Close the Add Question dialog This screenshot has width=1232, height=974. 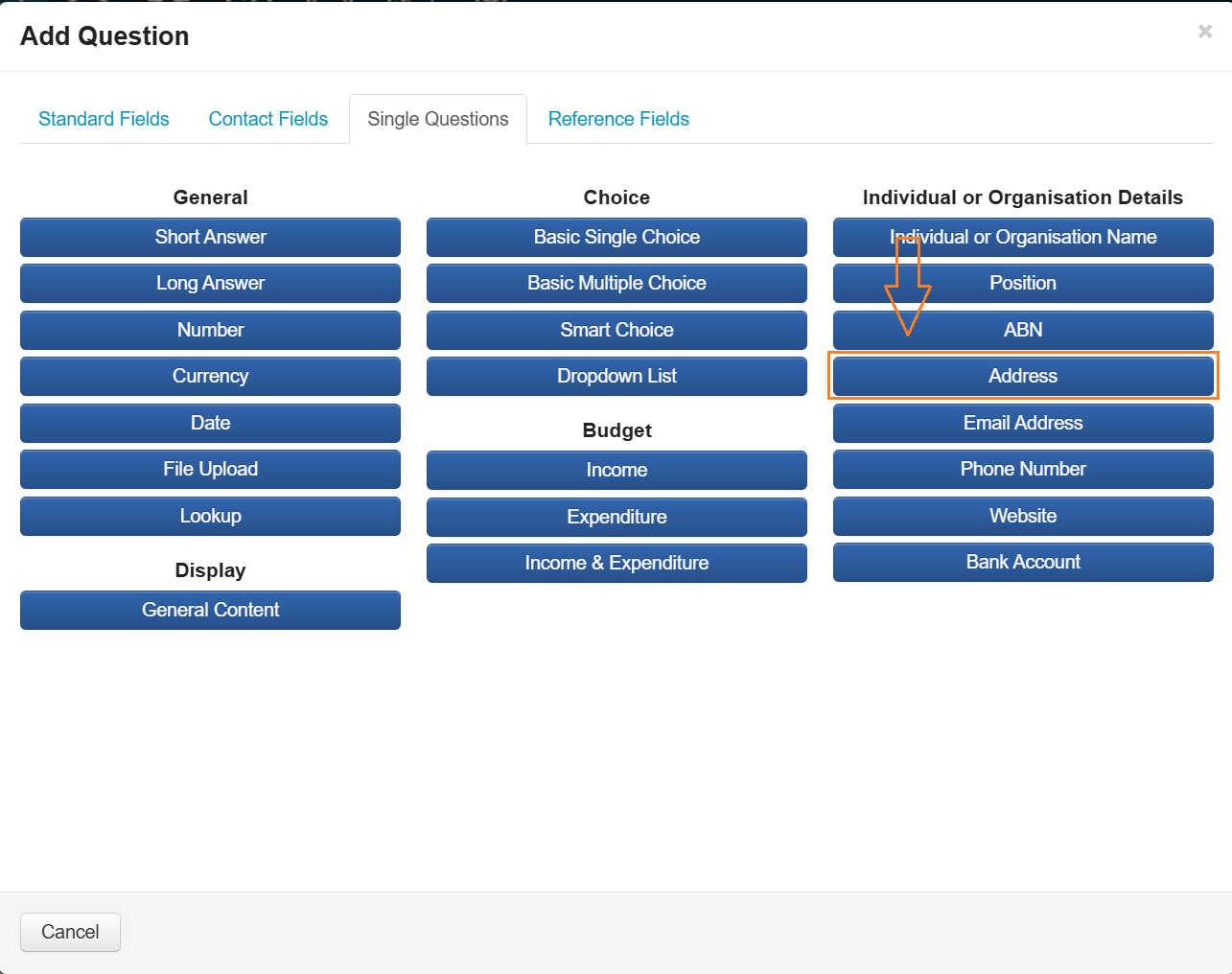[x=1204, y=32]
